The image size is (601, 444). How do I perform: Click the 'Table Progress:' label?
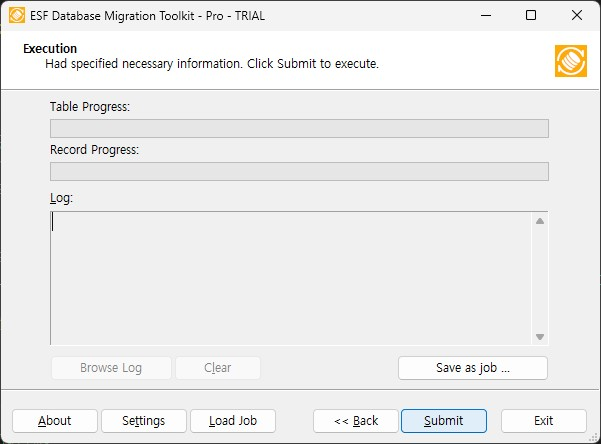[x=90, y=107]
